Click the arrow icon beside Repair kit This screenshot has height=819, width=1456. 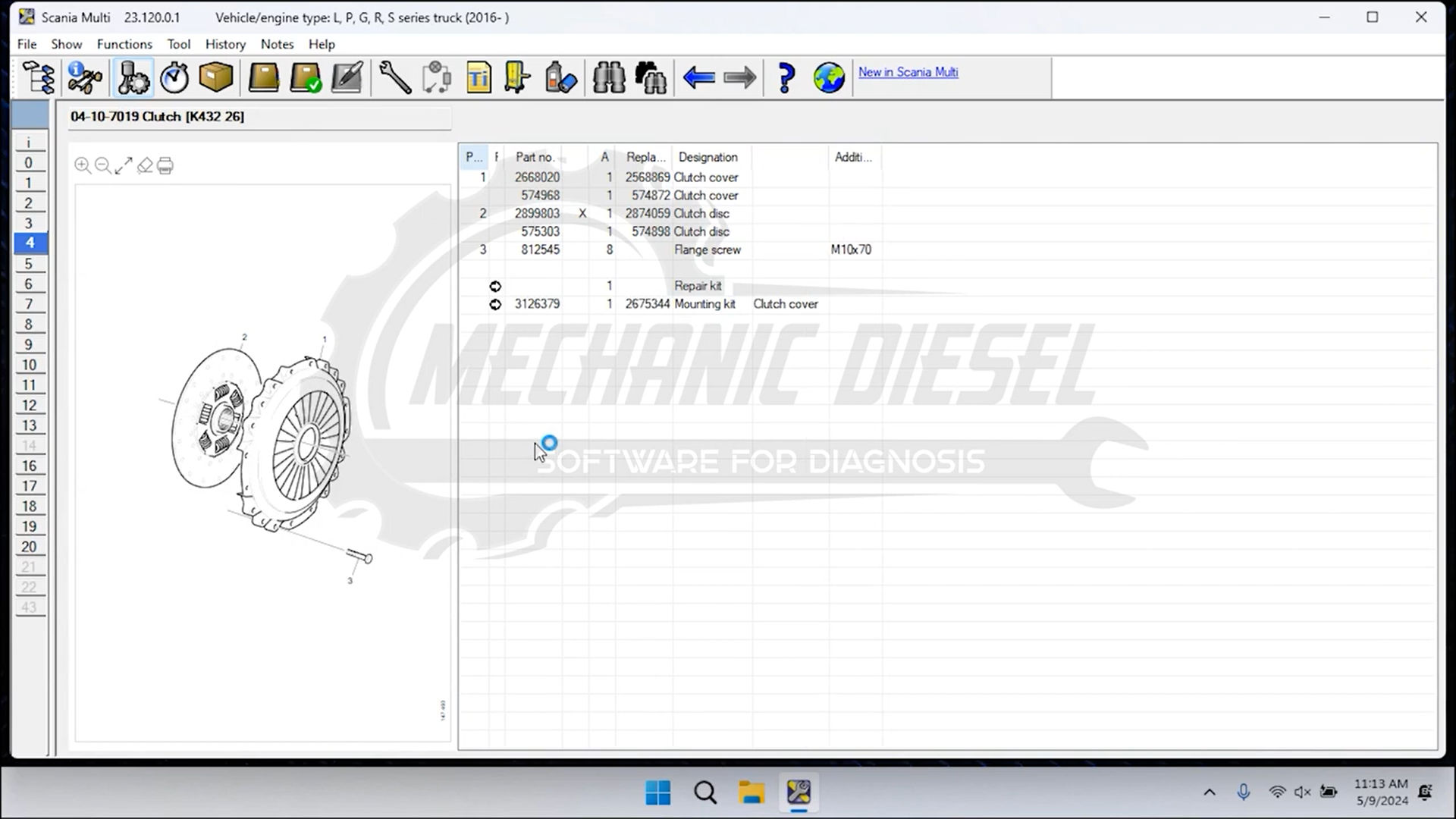[495, 286]
